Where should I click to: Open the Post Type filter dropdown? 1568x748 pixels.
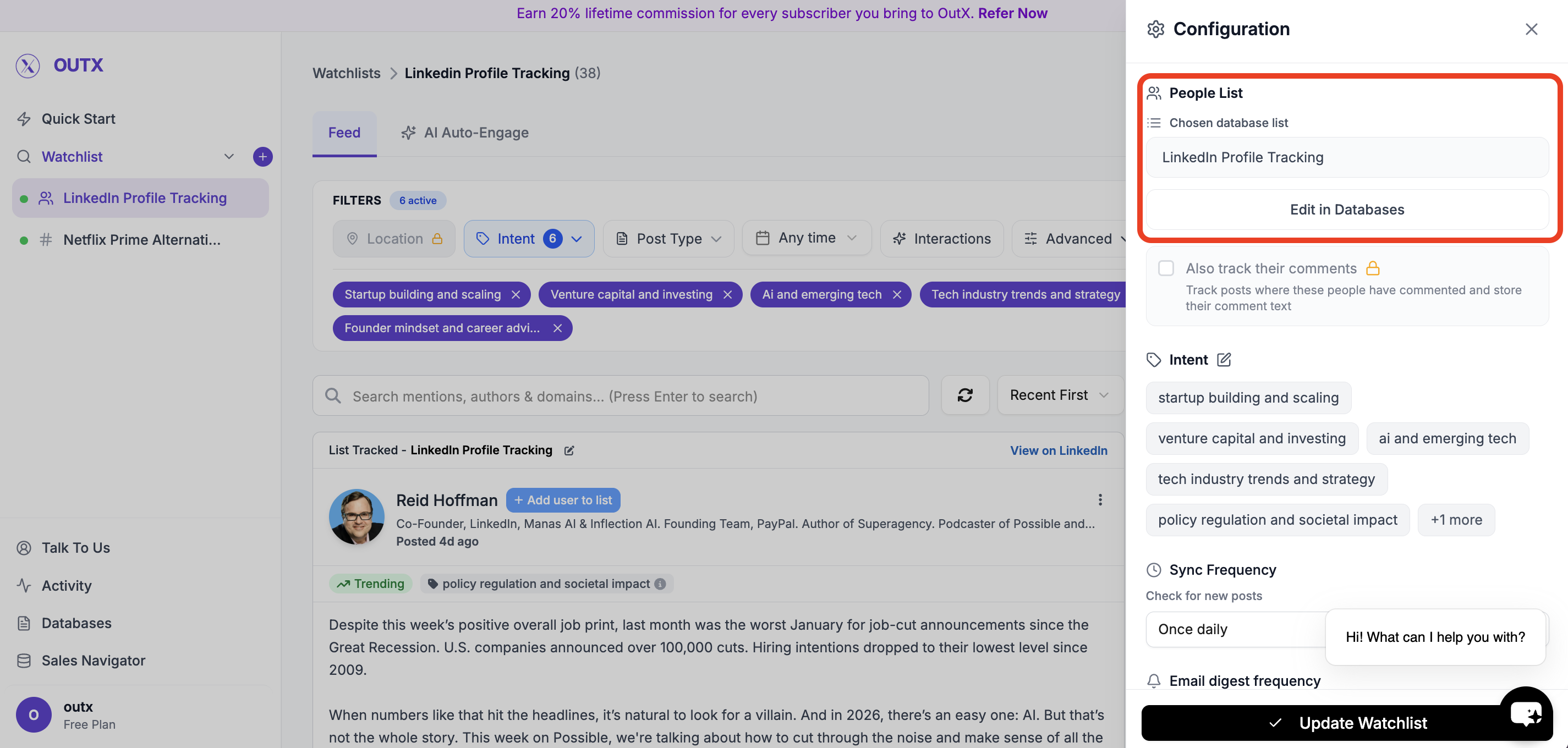668,238
